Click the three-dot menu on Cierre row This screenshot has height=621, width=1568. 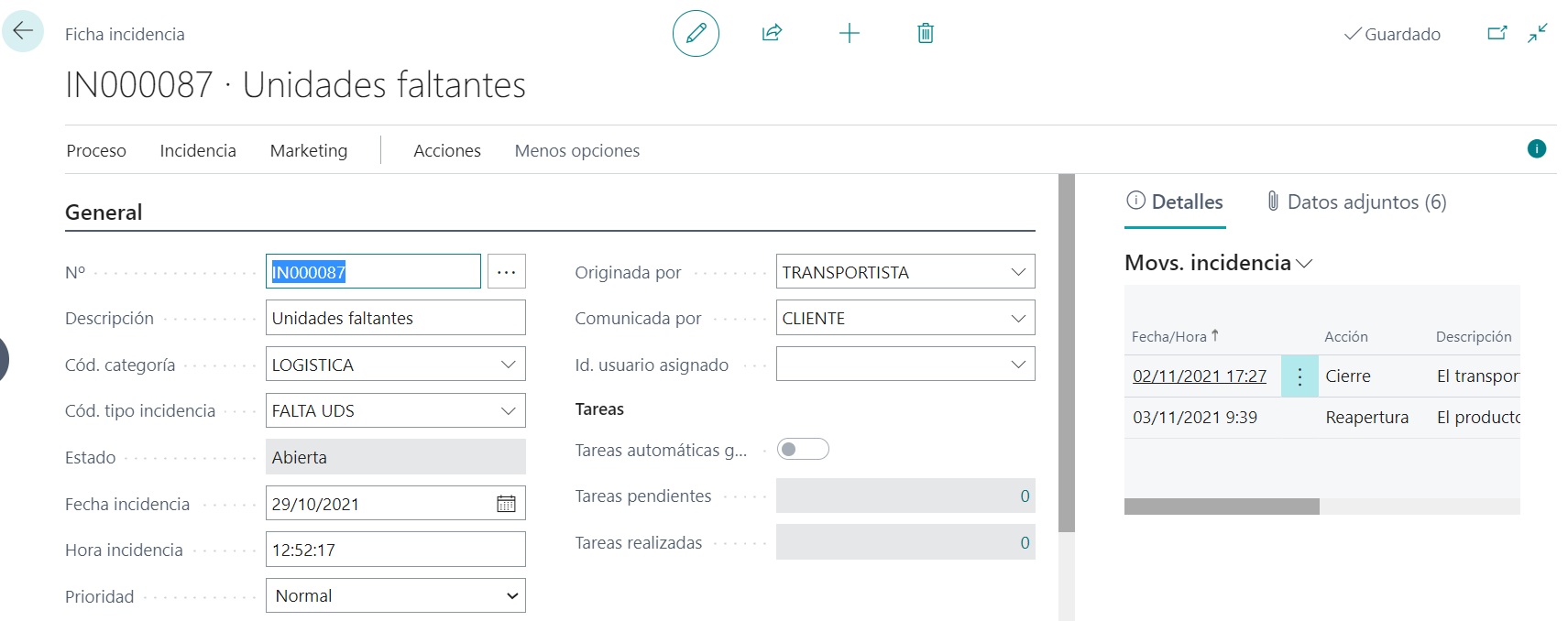[x=1299, y=376]
